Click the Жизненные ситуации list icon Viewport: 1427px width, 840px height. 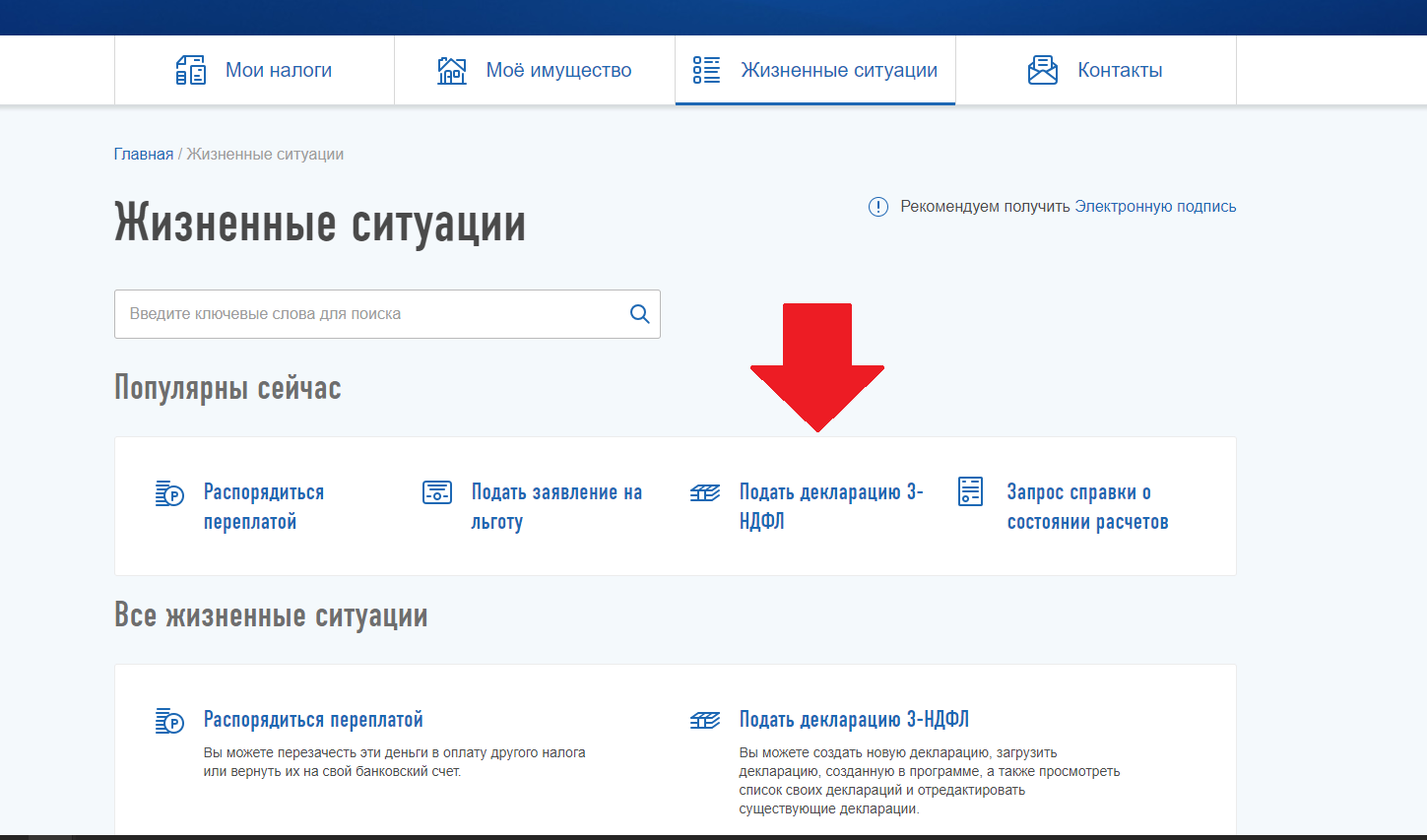706,70
